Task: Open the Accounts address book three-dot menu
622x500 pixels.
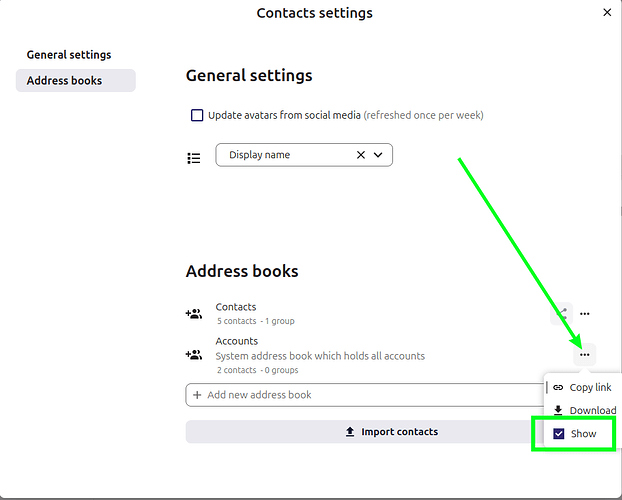Action: [x=585, y=354]
